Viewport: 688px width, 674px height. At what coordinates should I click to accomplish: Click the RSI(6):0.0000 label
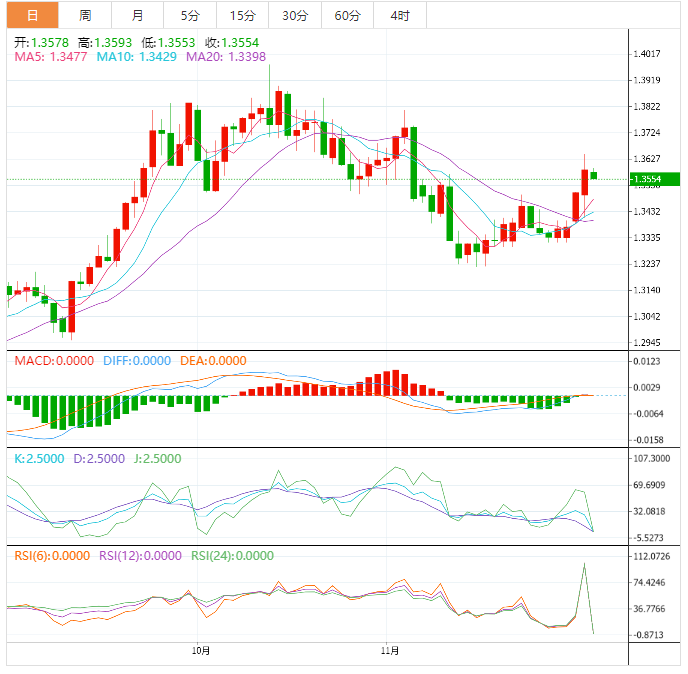[x=52, y=556]
